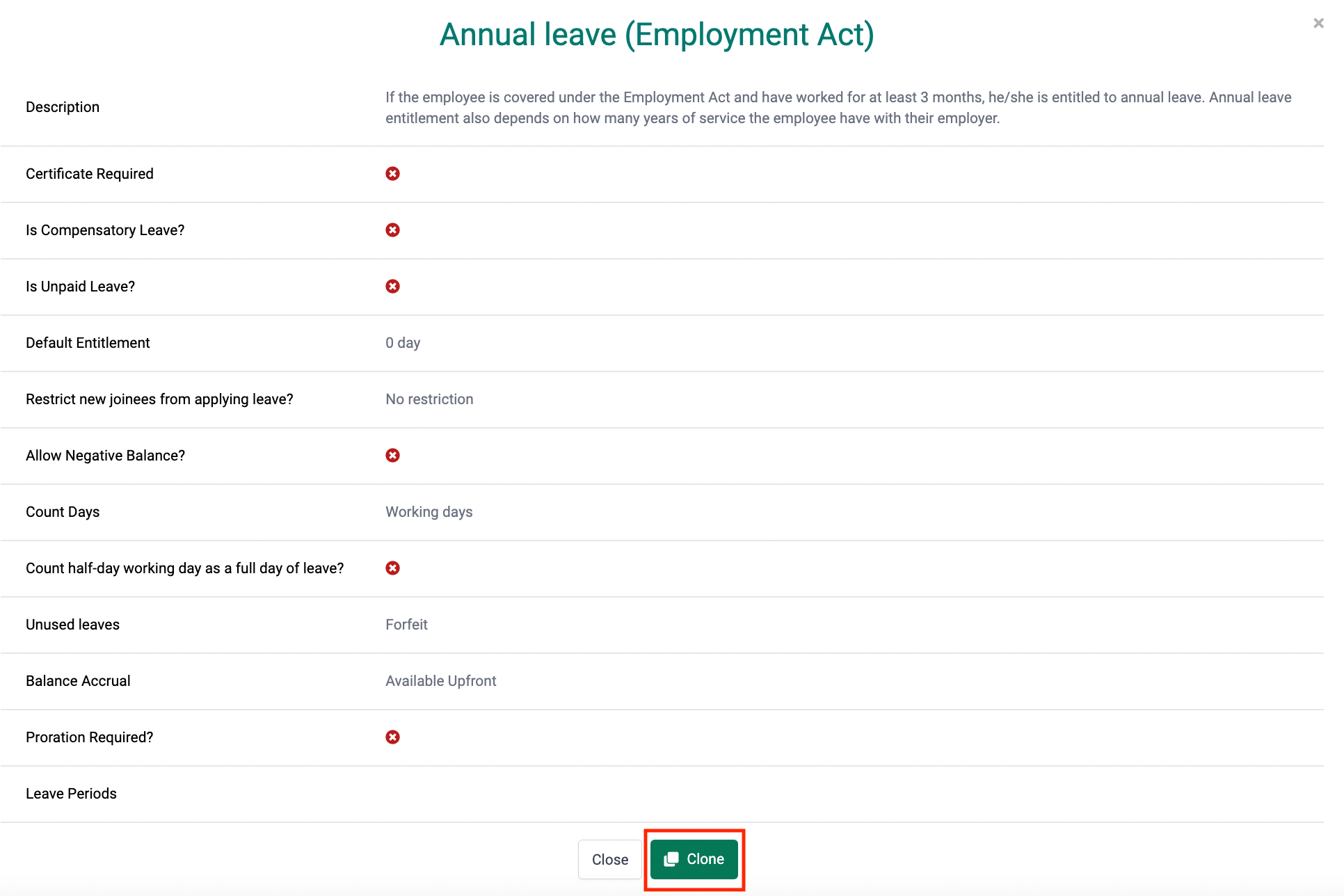Click the Description paragraph text

tap(838, 108)
